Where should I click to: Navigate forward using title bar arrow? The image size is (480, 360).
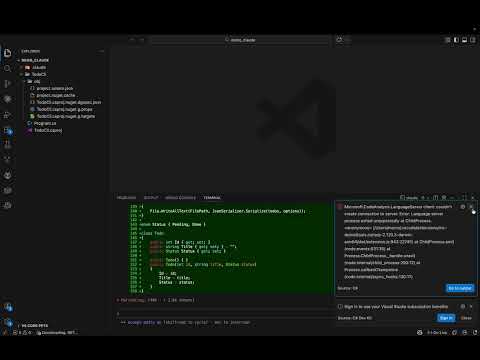[142, 40]
